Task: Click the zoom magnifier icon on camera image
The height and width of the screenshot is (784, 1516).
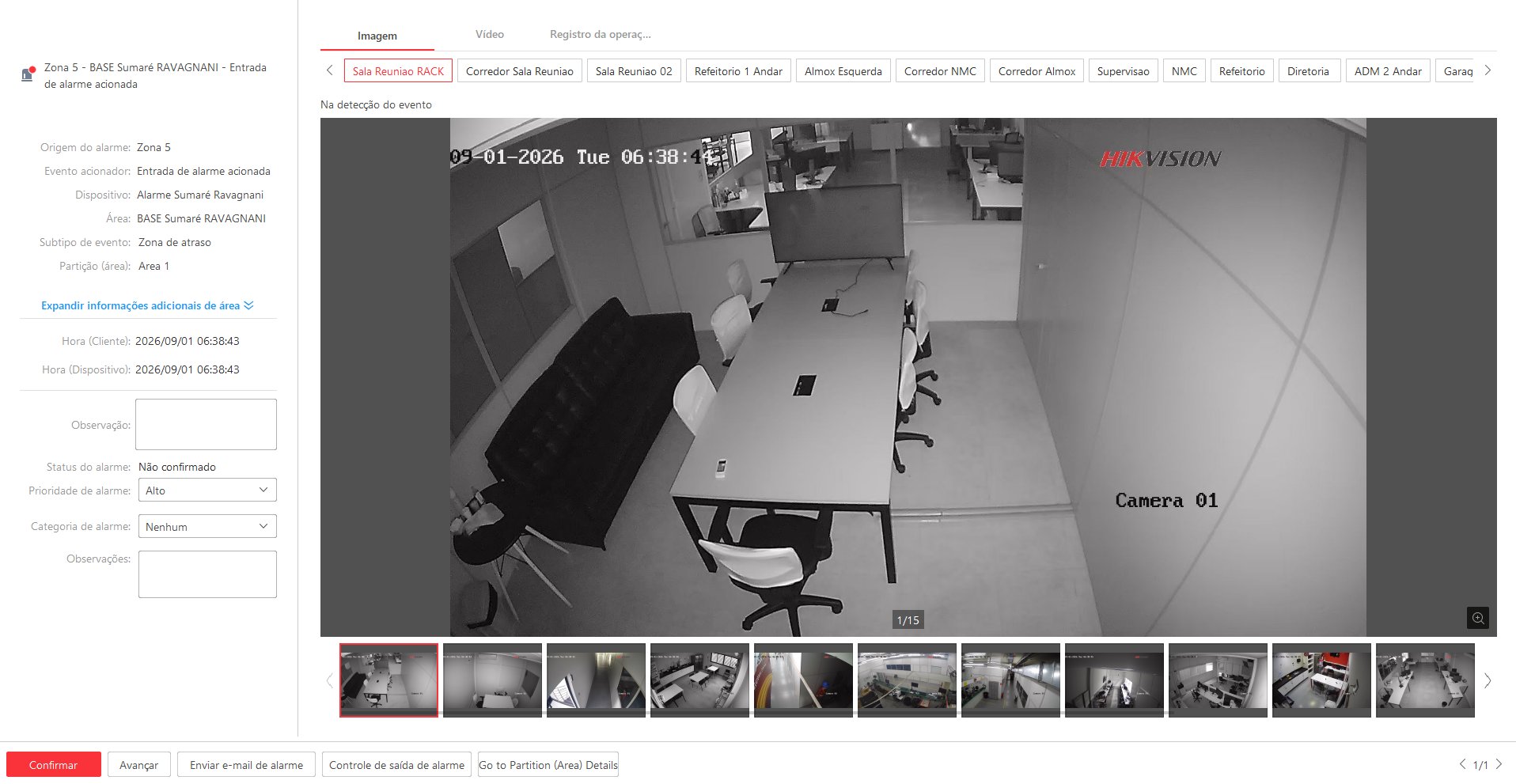Action: coord(1477,618)
